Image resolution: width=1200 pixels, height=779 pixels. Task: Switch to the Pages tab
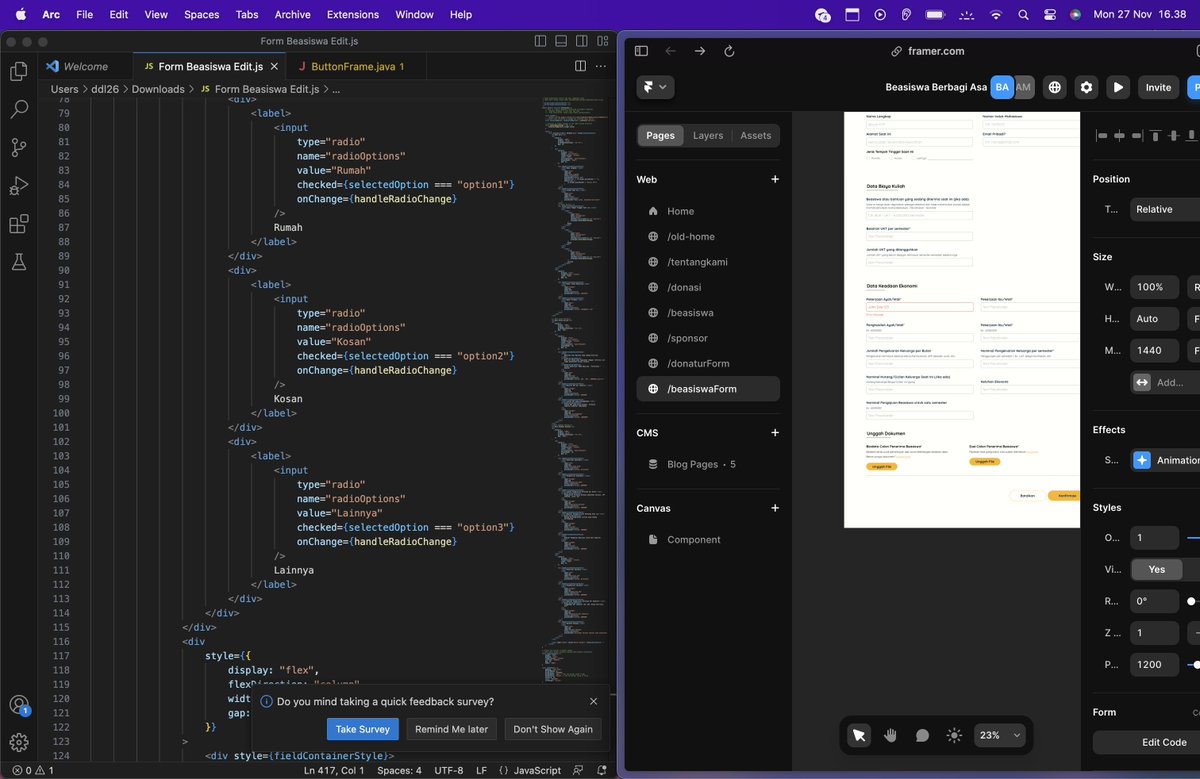(x=660, y=135)
